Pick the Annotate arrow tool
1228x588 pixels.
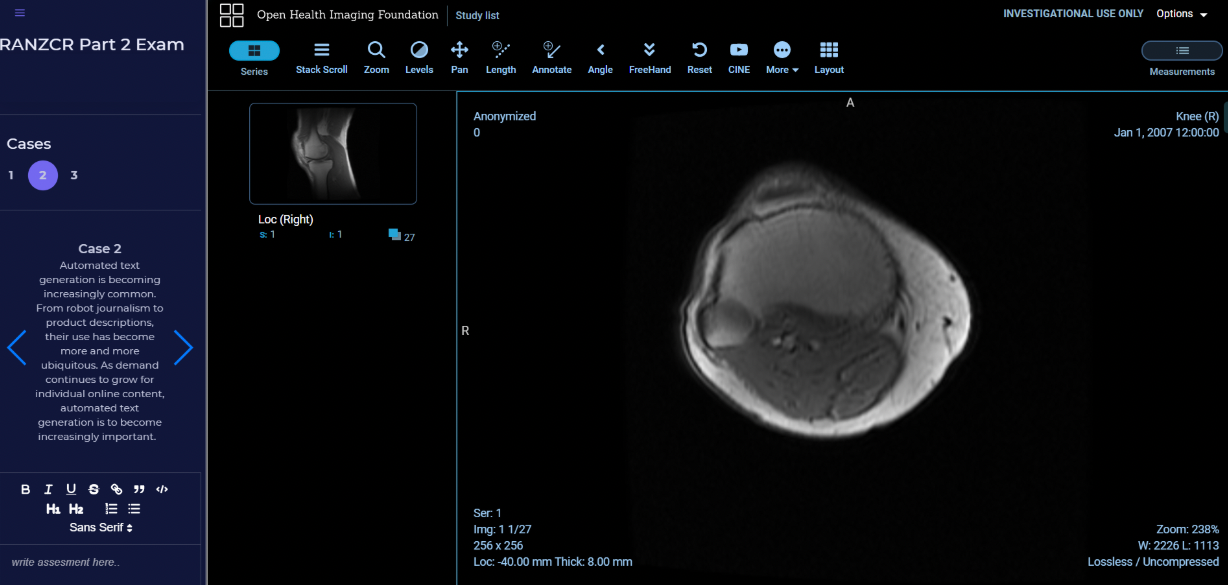tap(551, 57)
